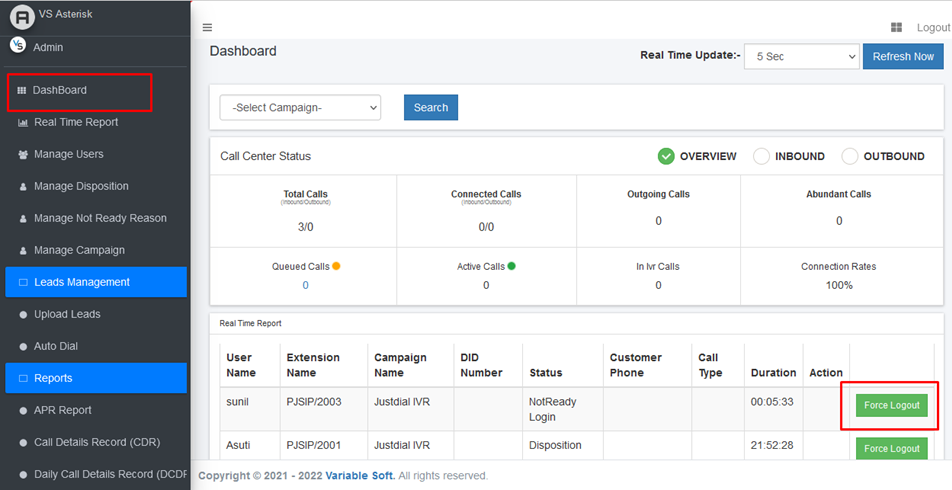
Task: Click the Queued Calls count link
Action: [305, 285]
